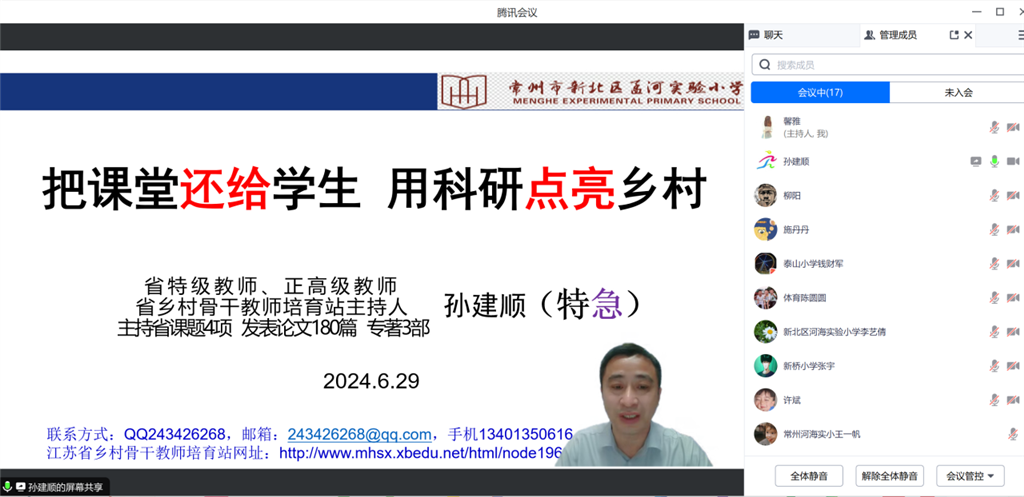
Task: Click the 解除全体静音 button
Action: (x=889, y=476)
